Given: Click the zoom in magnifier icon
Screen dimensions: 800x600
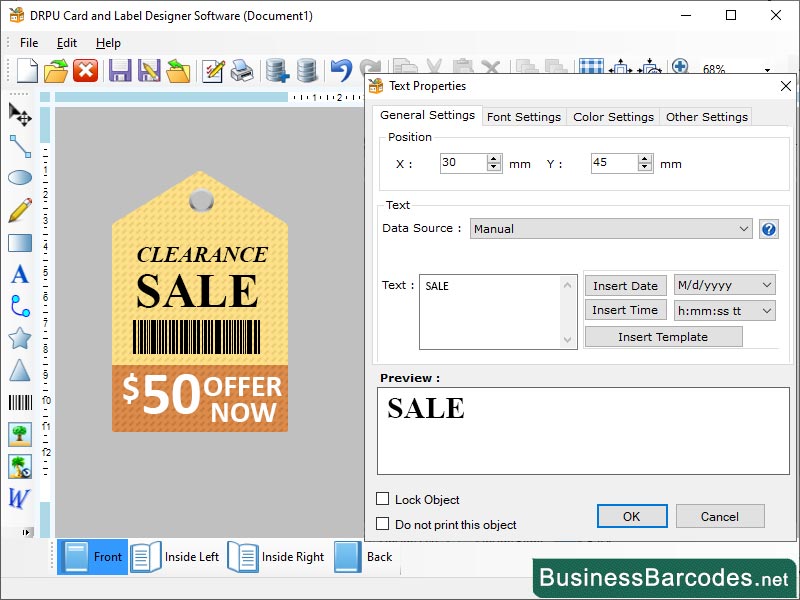Looking at the screenshot, I should point(680,66).
